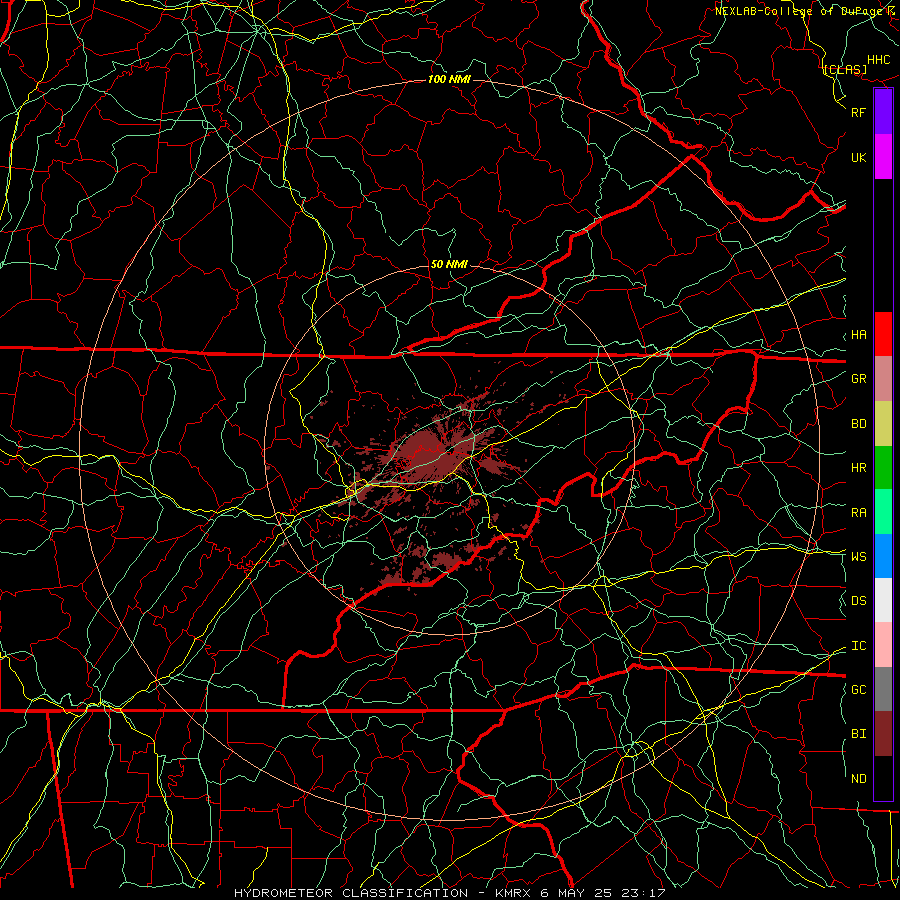Click the GC legend label
The height and width of the screenshot is (900, 900).
click(859, 689)
